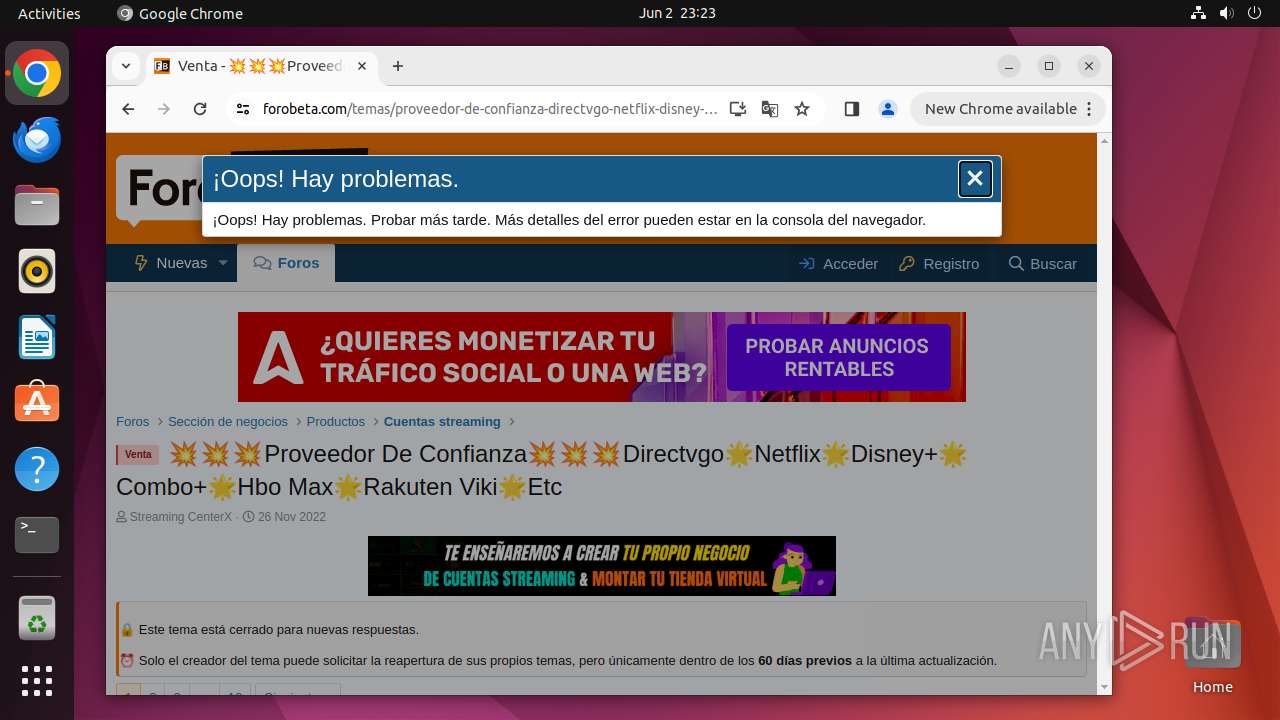This screenshot has width=1280, height=720.
Task: Close the Venta Proveedor tab
Action: [362, 66]
